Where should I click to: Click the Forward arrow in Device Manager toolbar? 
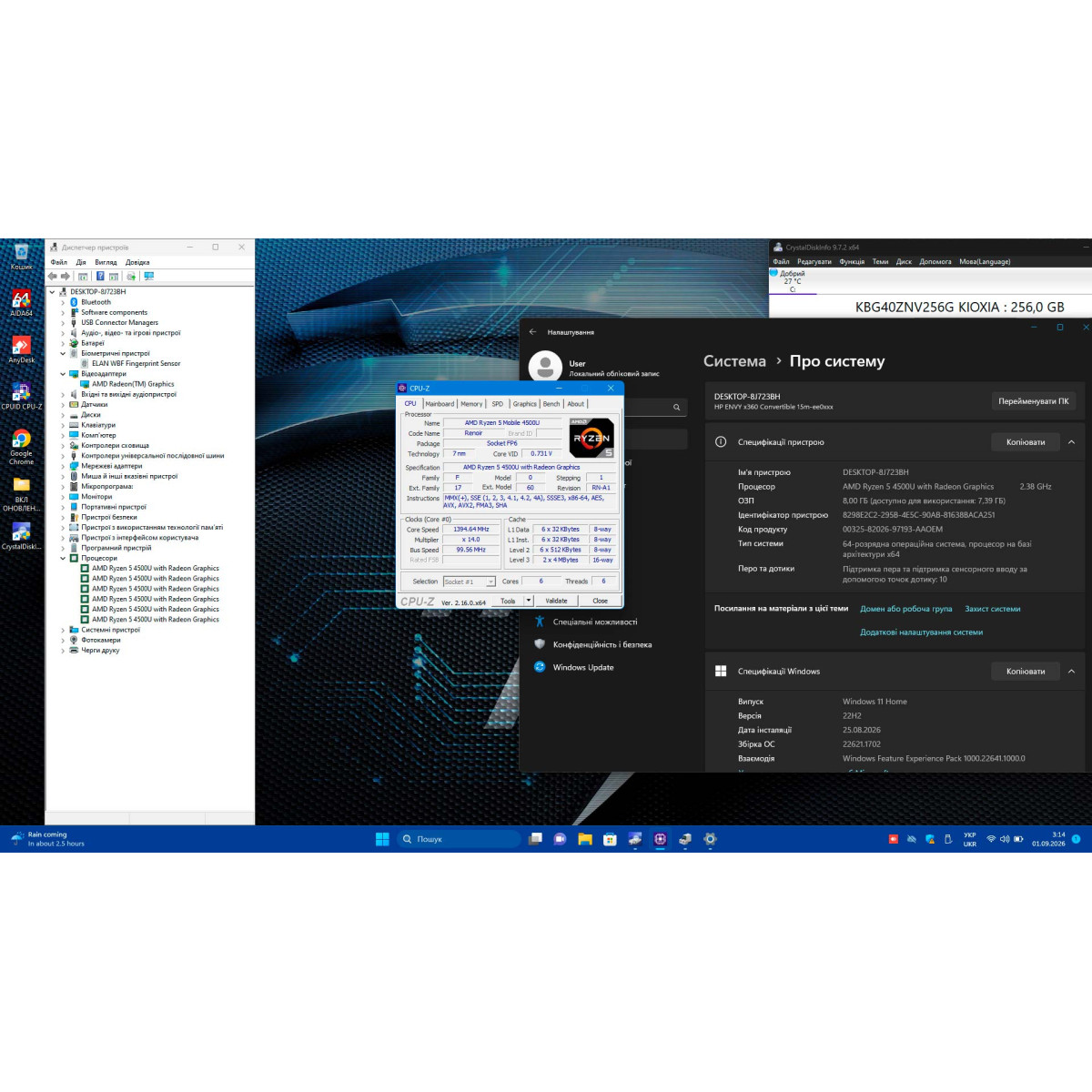coord(66,276)
